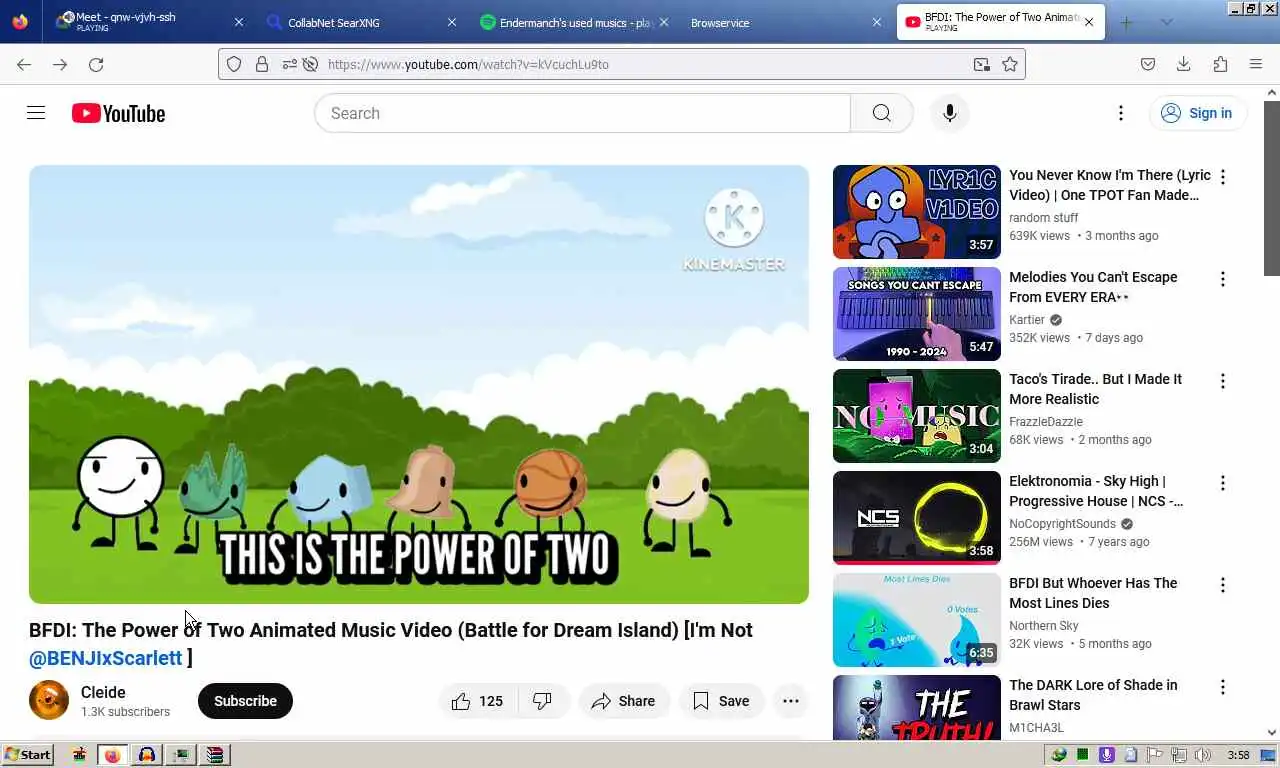Click the page vertical scrollbar thumb
1280x768 pixels.
click(1272, 187)
